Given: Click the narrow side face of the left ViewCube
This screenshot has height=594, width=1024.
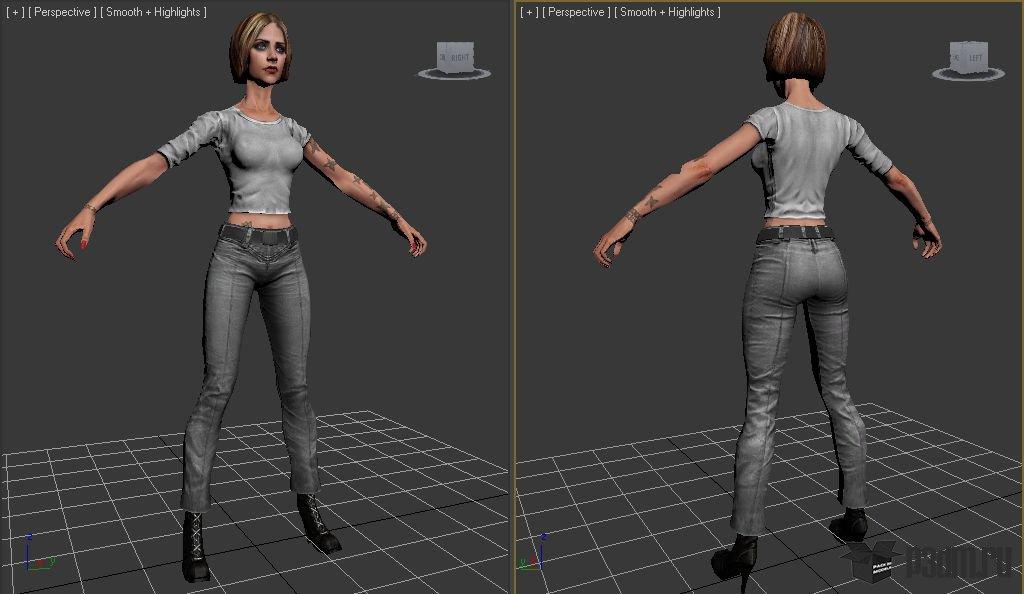Looking at the screenshot, I should pos(442,57).
